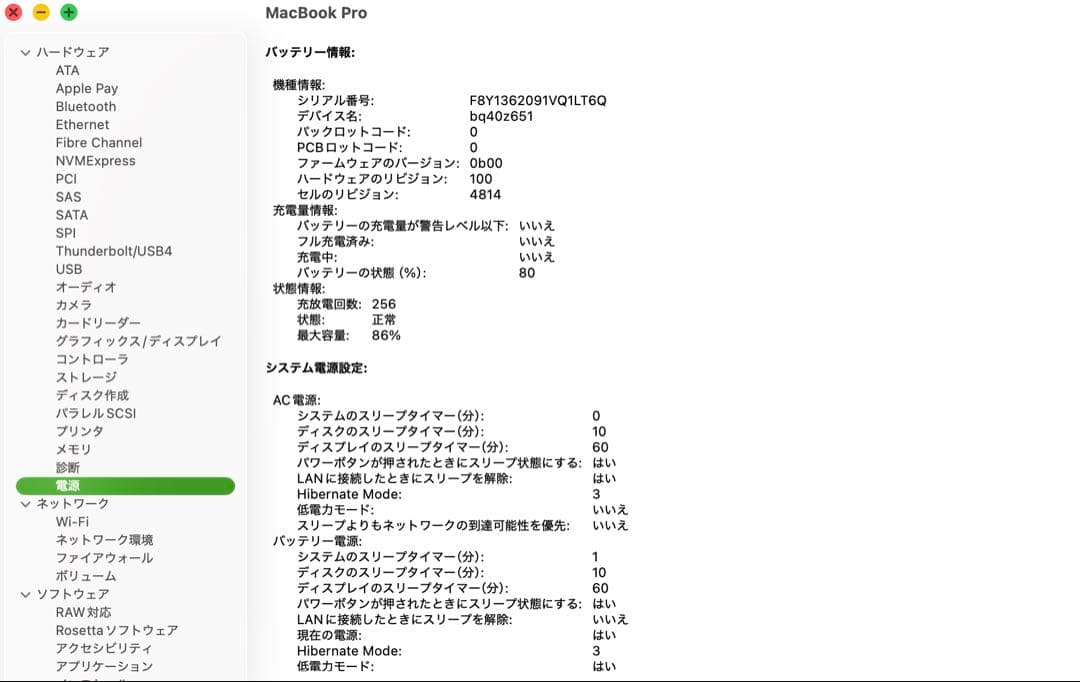
Task: Select Thunderbolt/USB4 in sidebar
Action: pos(113,251)
